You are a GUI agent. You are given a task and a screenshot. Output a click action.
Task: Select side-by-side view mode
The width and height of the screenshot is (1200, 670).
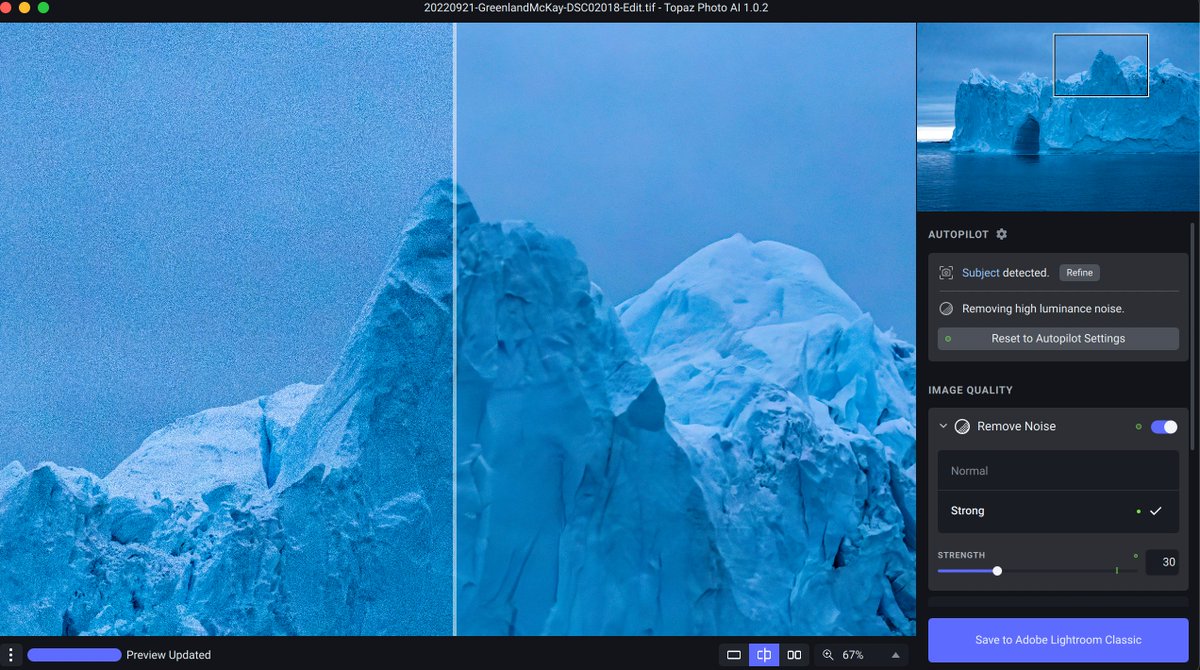click(794, 655)
